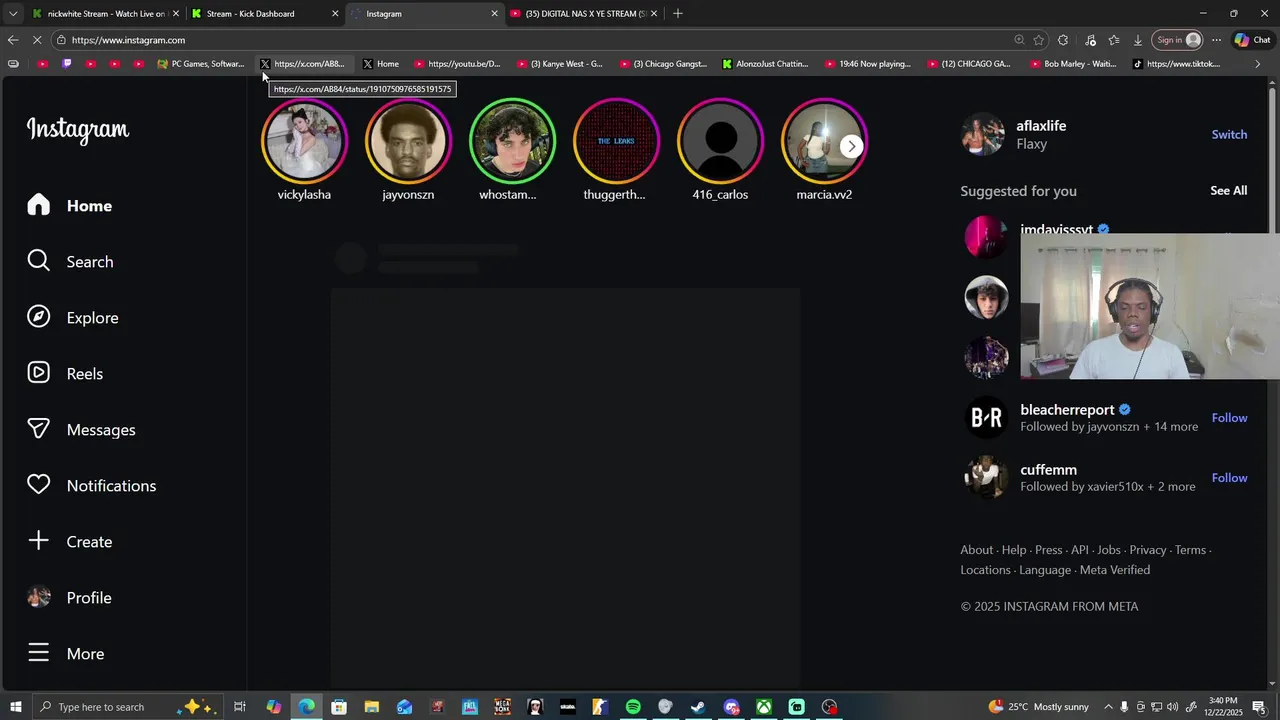The image size is (1280, 720).
Task: Open Messages in the sidebar
Action: [81, 430]
